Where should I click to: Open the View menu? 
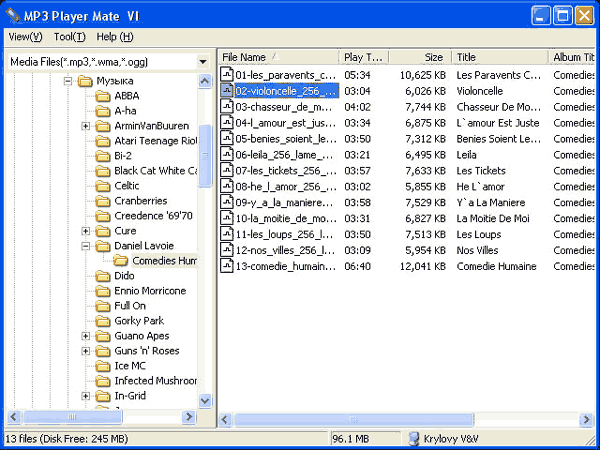(25, 37)
